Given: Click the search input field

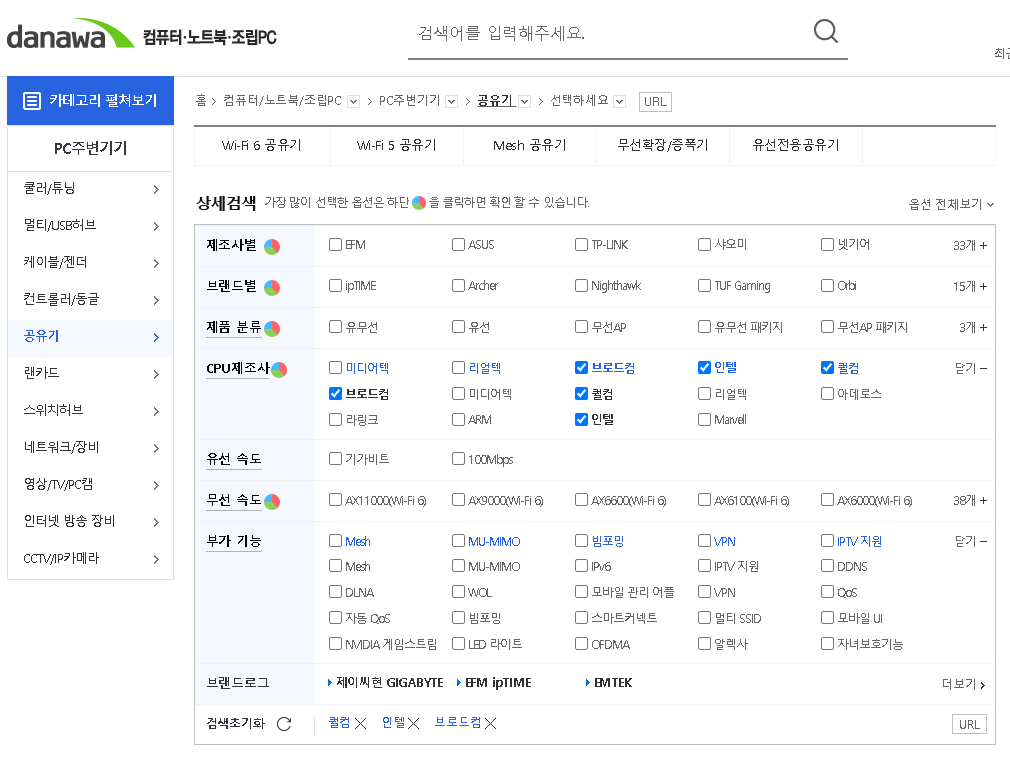Looking at the screenshot, I should click(609, 33).
